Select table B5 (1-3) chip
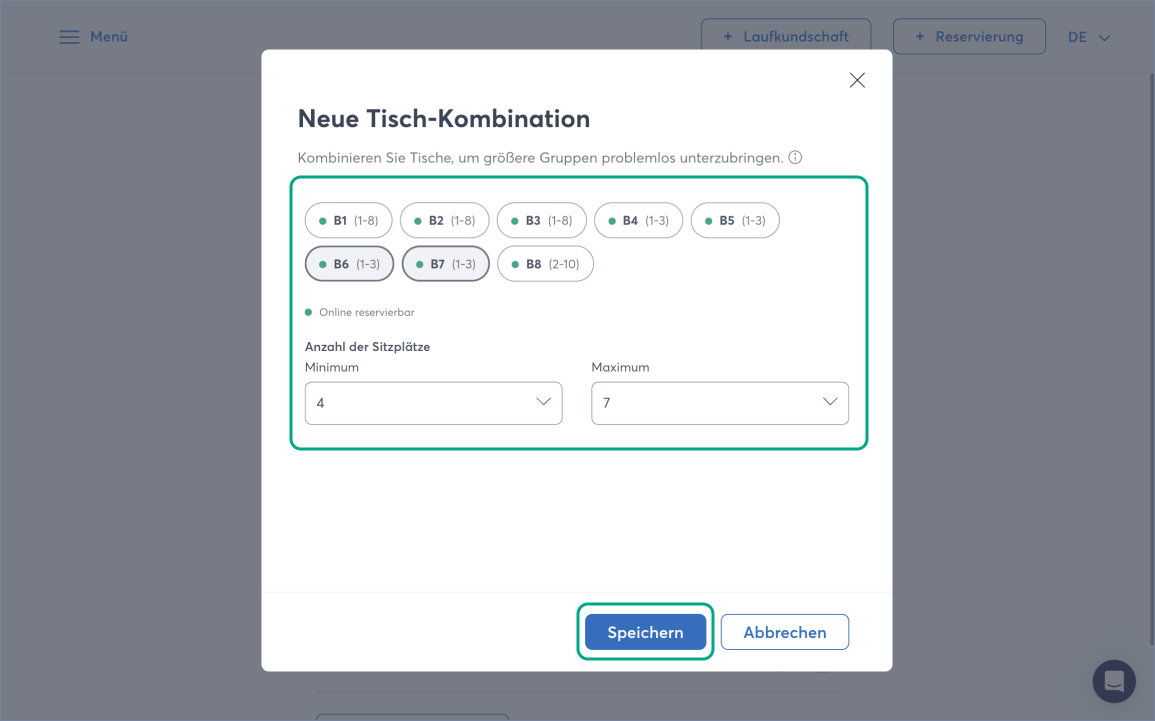 pos(734,220)
